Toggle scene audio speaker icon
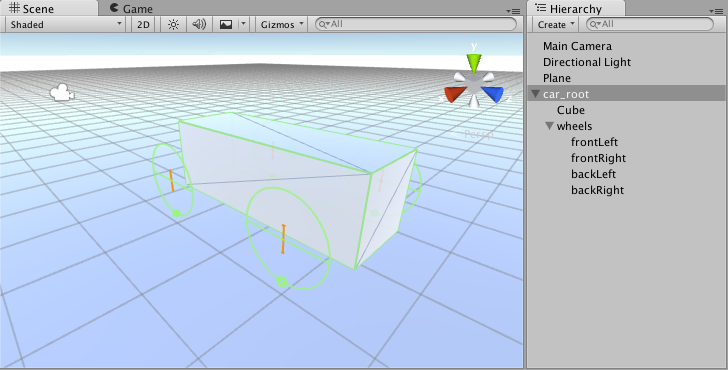 coord(199,25)
